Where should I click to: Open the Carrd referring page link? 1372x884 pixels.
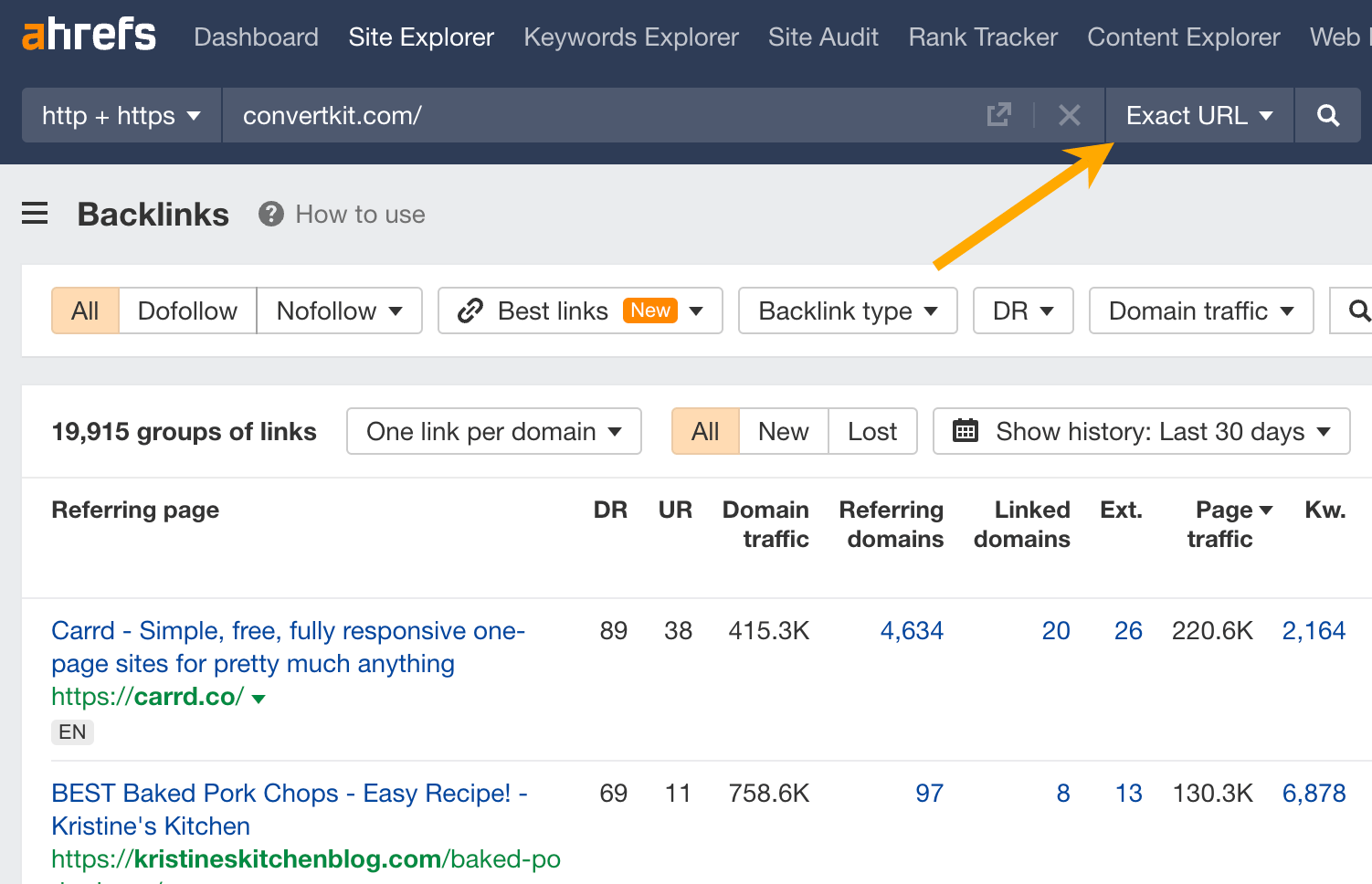pos(288,647)
